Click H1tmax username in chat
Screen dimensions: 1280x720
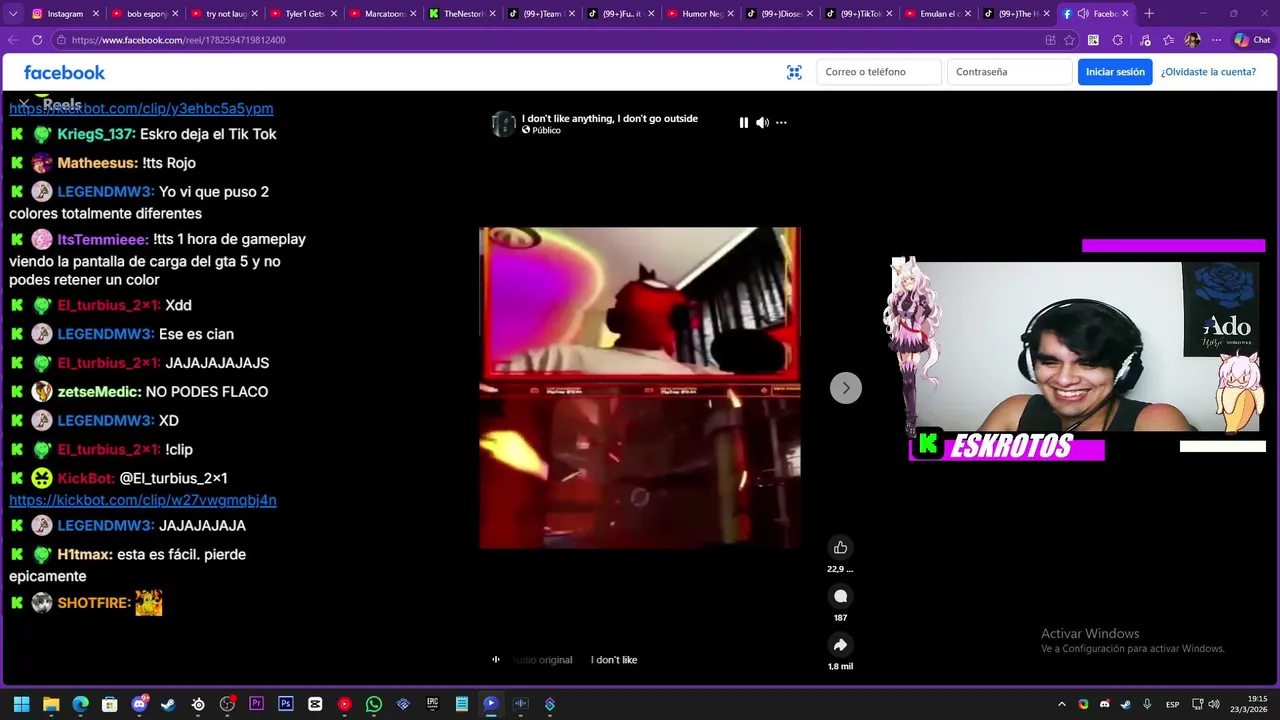point(83,554)
